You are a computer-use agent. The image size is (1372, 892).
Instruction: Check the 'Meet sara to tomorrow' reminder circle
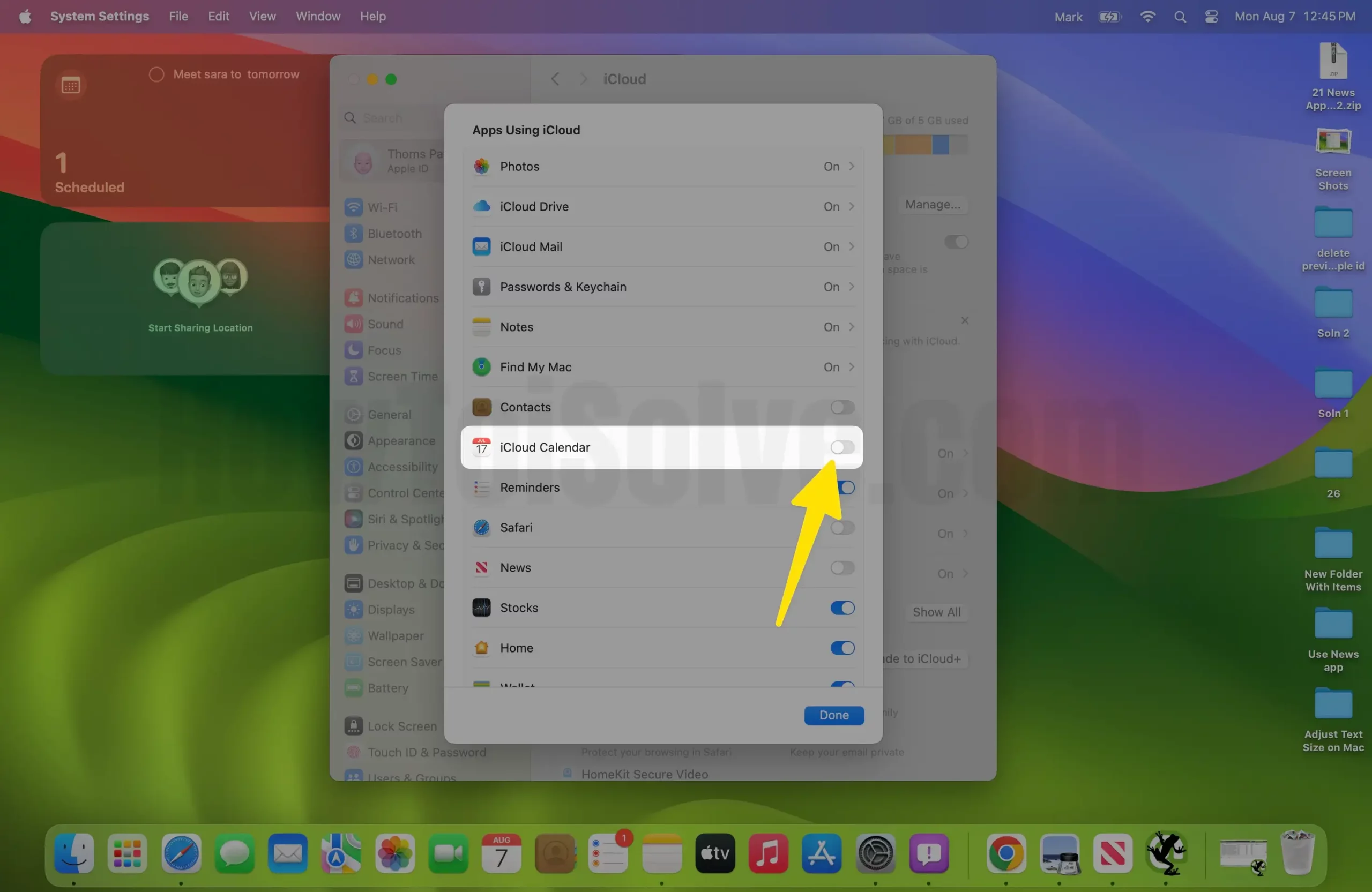pos(156,74)
